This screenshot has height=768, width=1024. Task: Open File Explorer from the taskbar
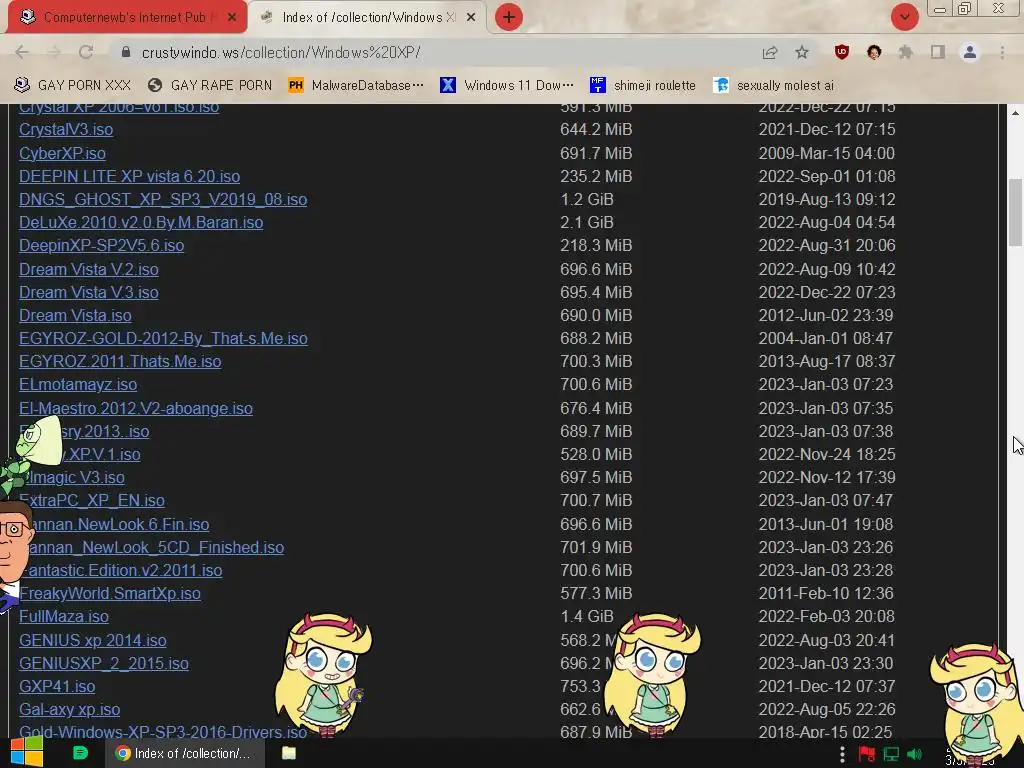pos(289,753)
